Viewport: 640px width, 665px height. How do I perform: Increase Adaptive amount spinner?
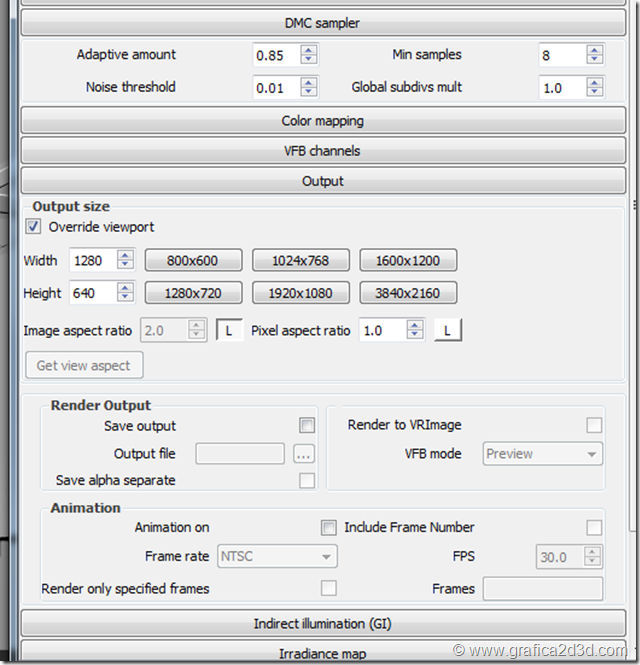[309, 50]
